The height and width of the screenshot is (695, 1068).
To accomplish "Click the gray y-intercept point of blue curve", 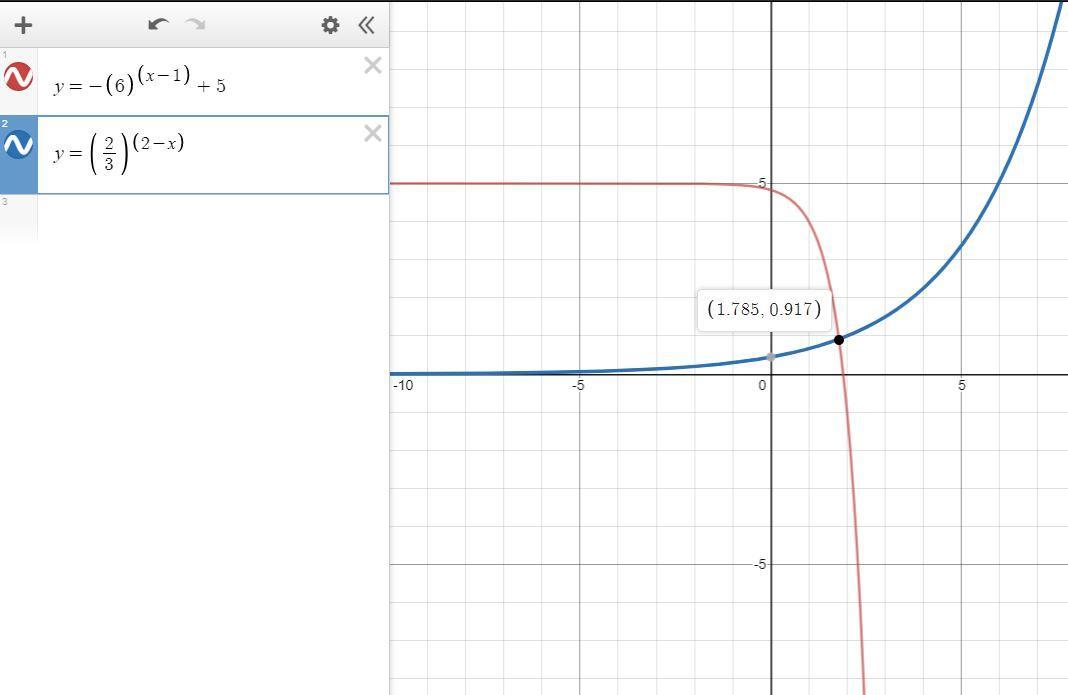I will [770, 357].
